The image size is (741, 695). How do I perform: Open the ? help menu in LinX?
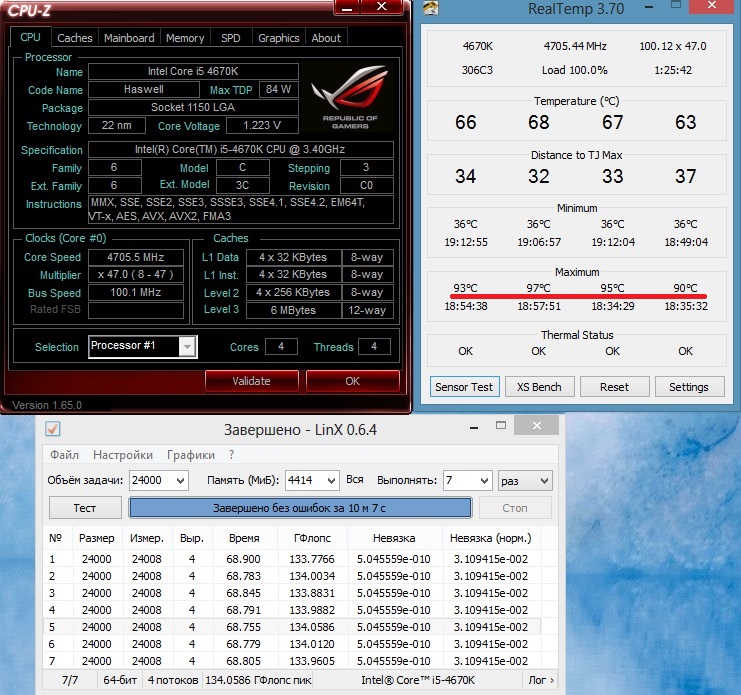231,455
